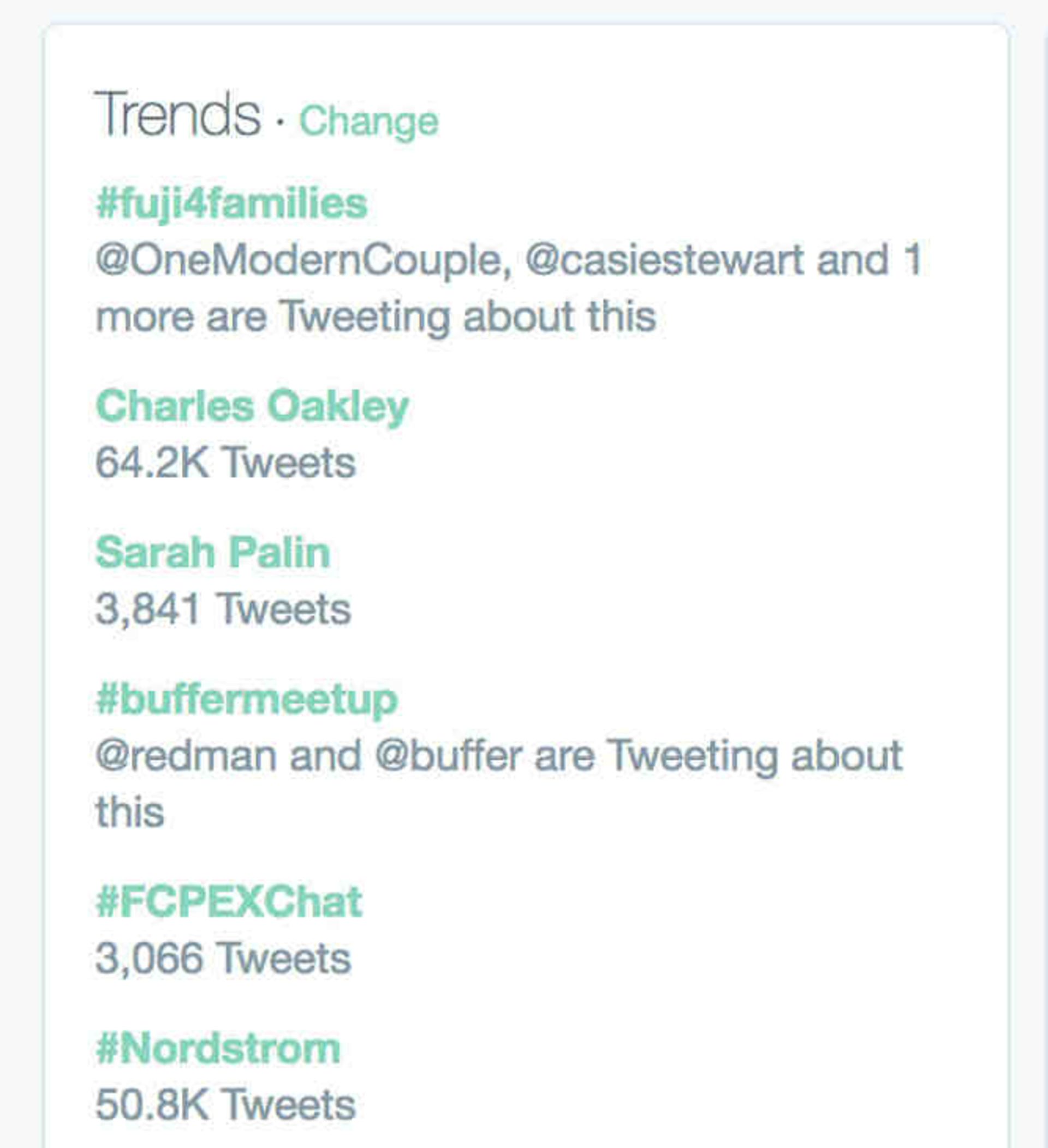Click the 3,066 Tweets count
The height and width of the screenshot is (1148, 1048).
(x=223, y=958)
